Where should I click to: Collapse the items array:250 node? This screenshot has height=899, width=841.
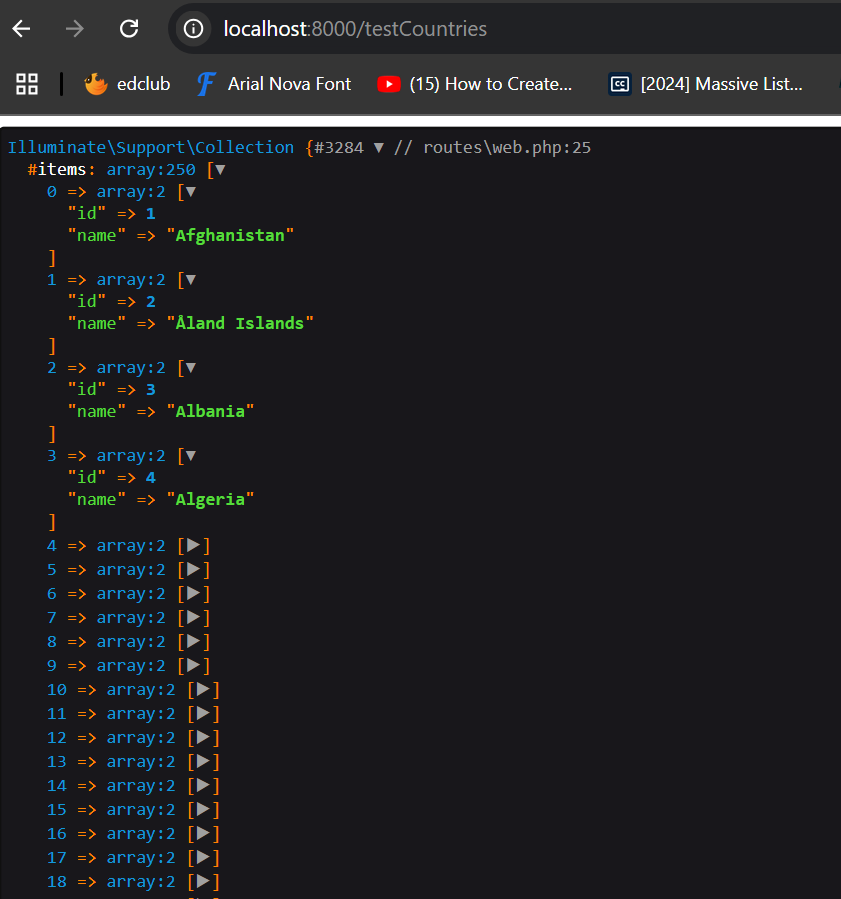pos(220,170)
